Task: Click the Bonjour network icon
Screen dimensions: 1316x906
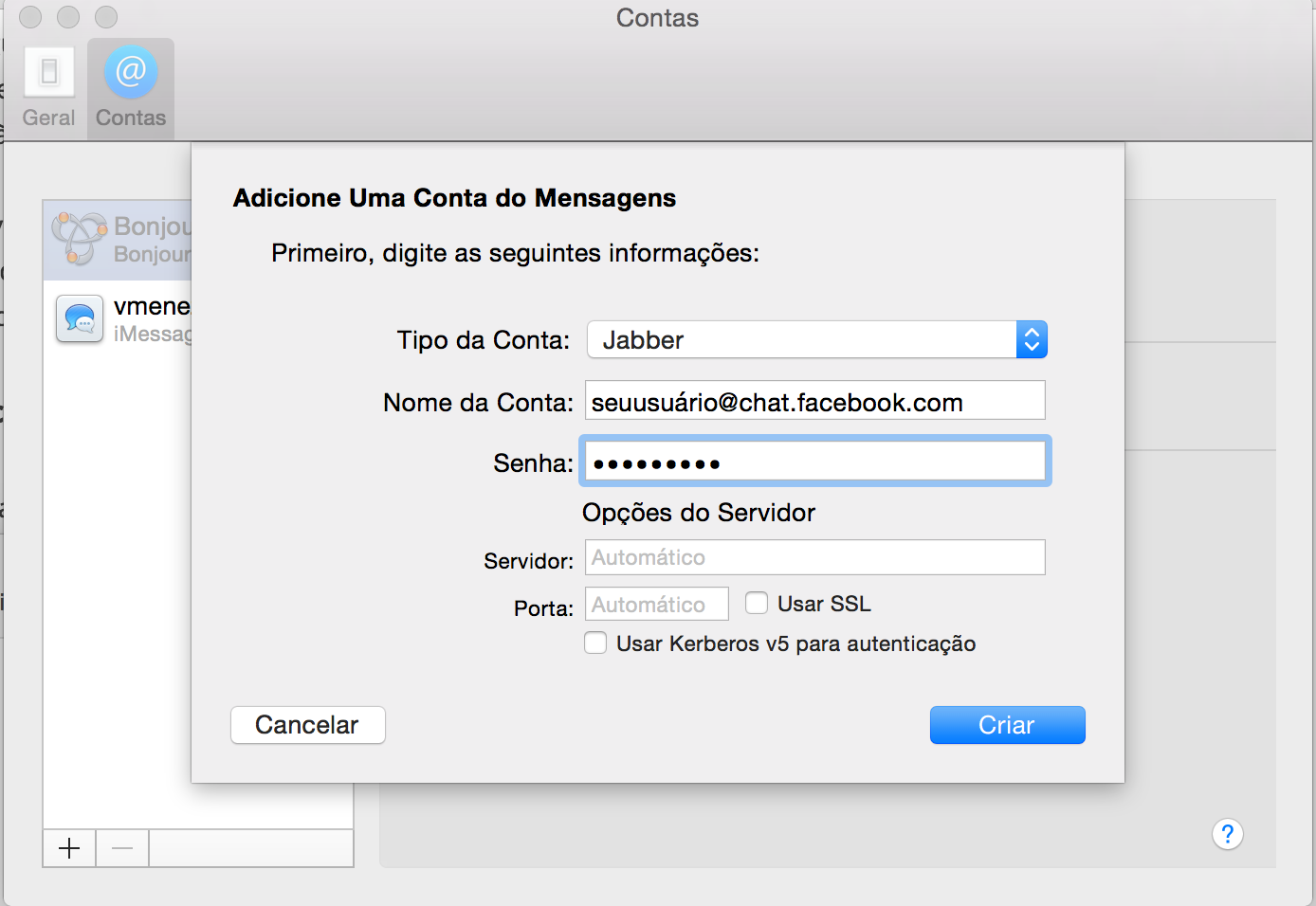Action: coord(79,238)
